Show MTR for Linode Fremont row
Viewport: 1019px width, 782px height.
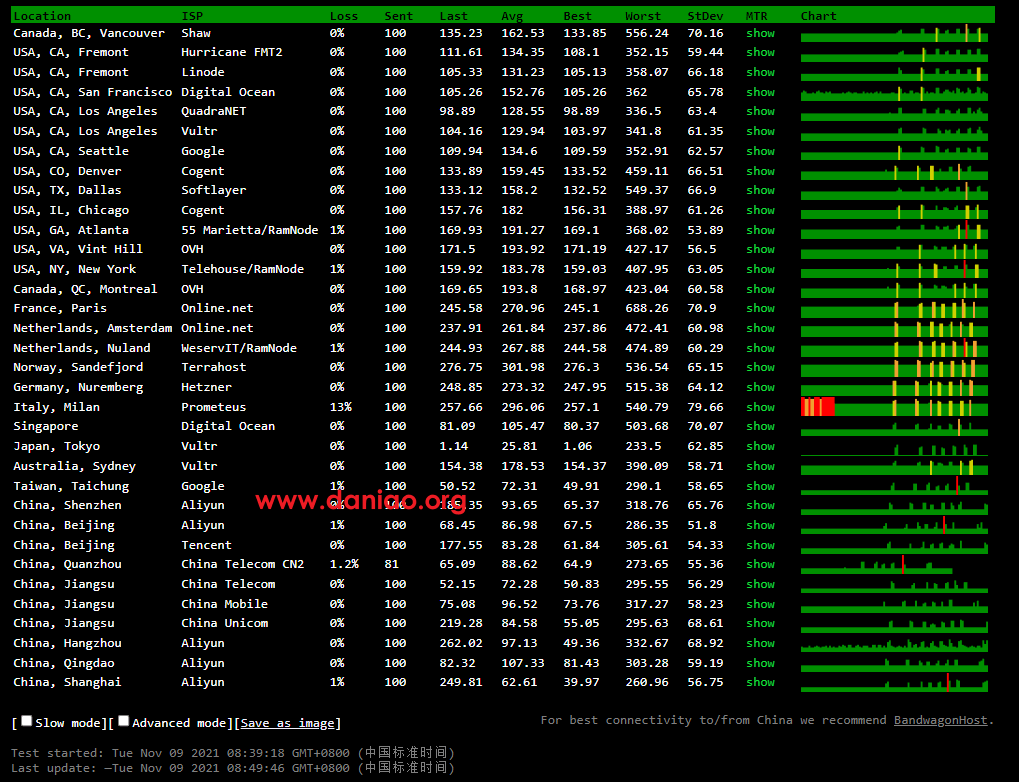pos(760,72)
